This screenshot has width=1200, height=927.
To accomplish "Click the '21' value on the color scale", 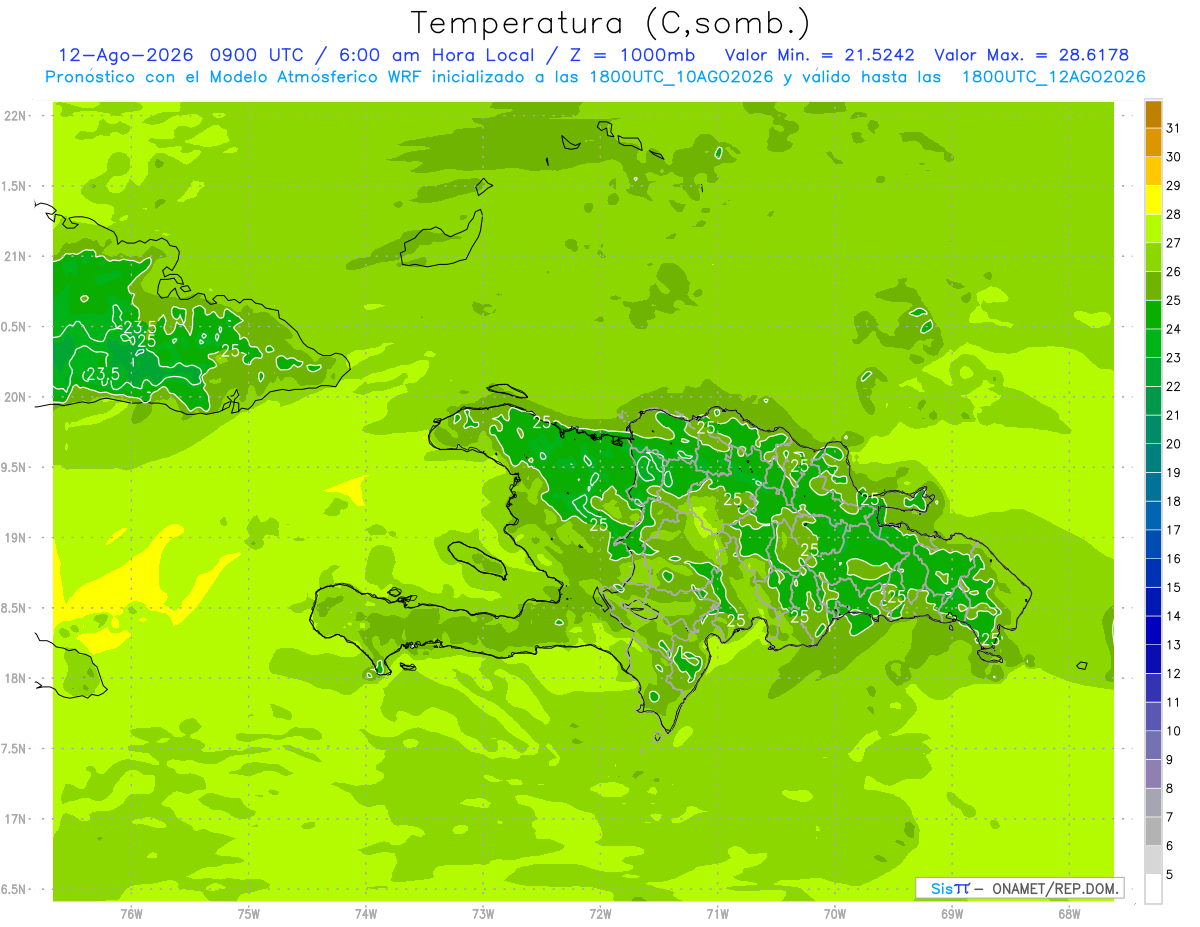I will 1174,415.
